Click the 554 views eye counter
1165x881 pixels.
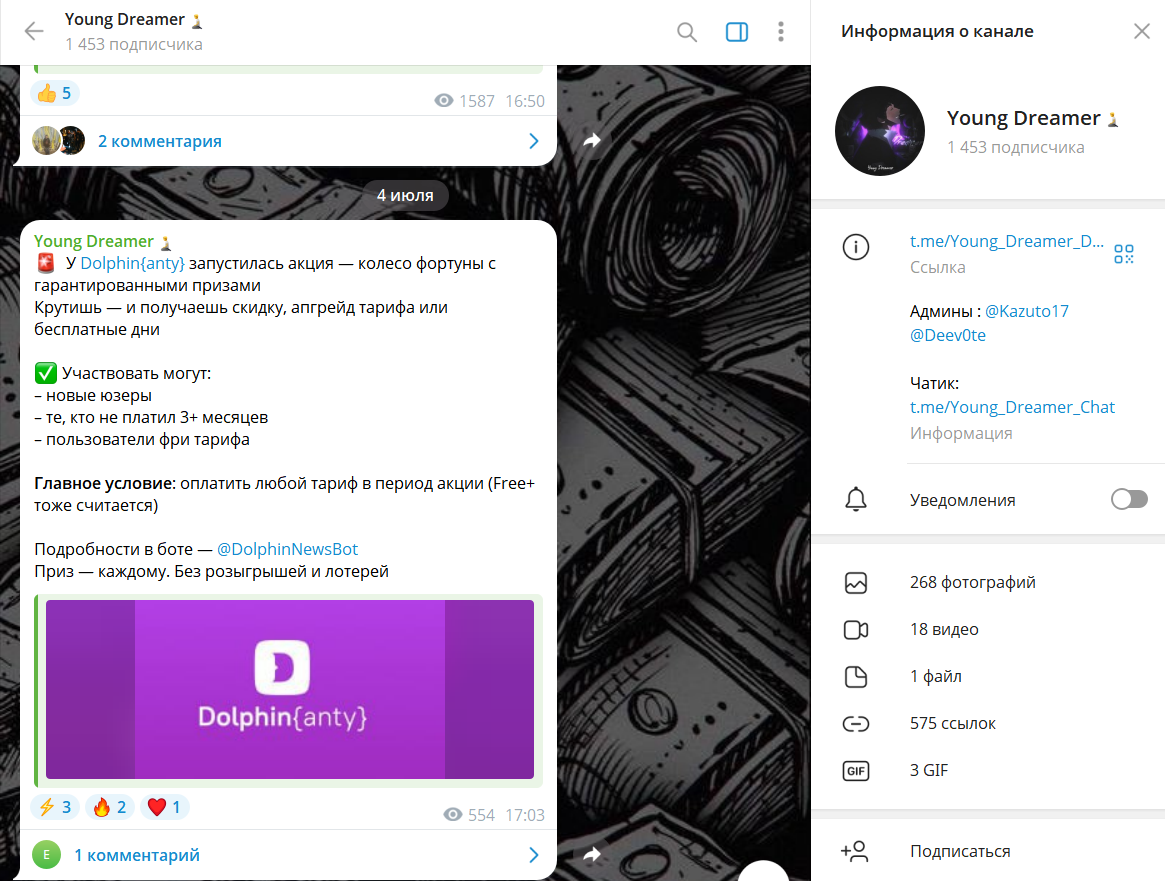[x=469, y=815]
